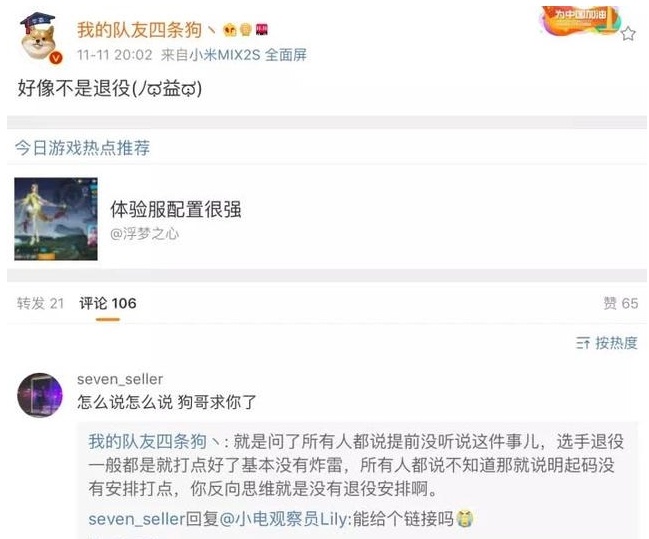The height and width of the screenshot is (539, 649).
Task: Open the 体验服配置很强 game thumbnail
Action: [56, 219]
